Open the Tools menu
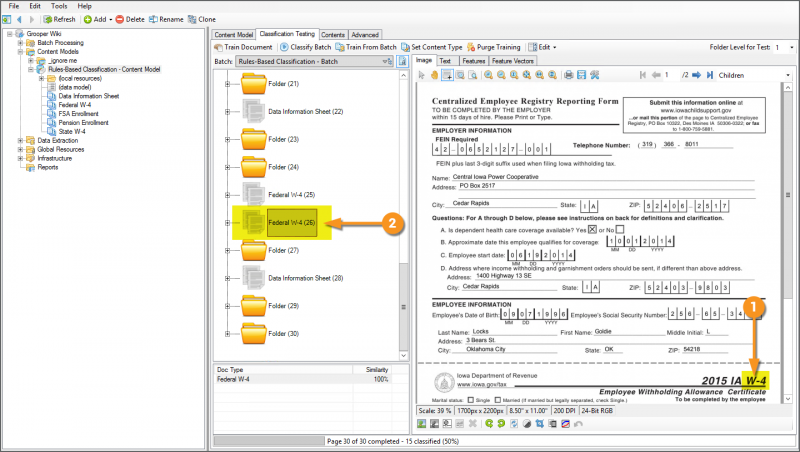The height and width of the screenshot is (452, 800). 59,6
